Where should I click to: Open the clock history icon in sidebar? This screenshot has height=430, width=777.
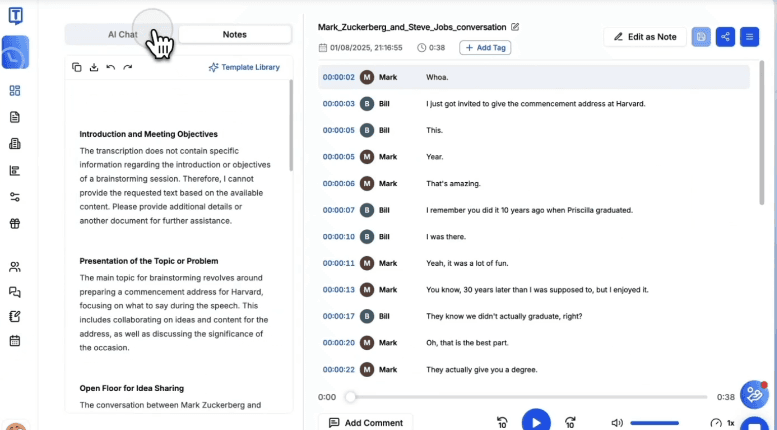(15, 52)
